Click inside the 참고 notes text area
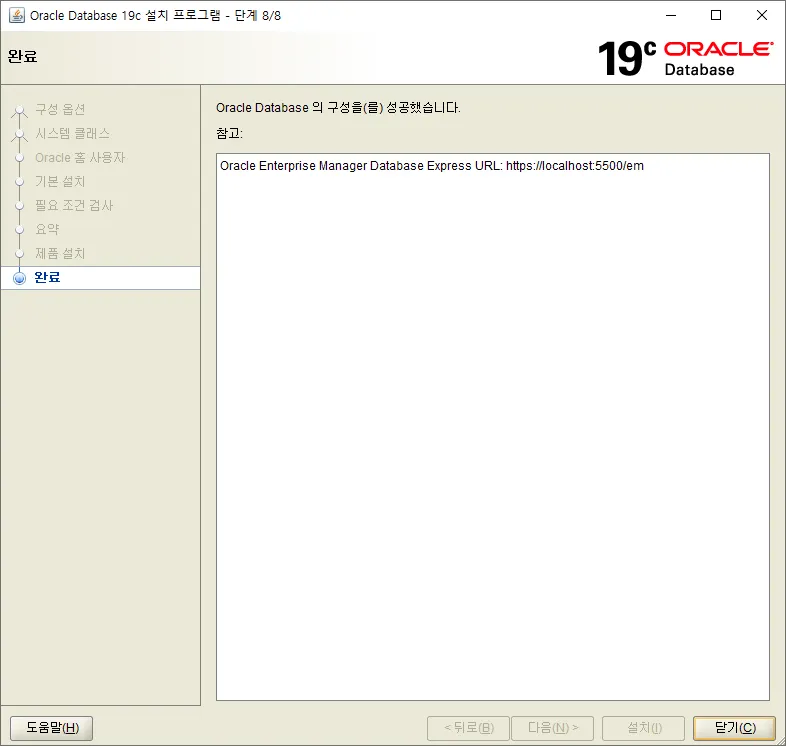This screenshot has height=746, width=786. pos(493,427)
